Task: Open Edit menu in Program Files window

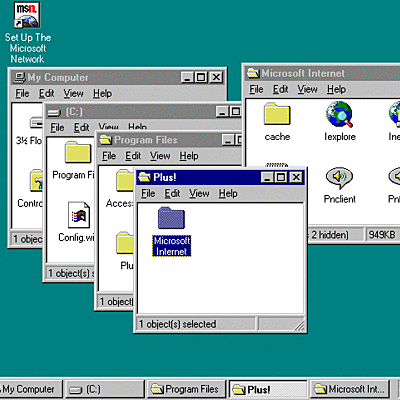Action: pyautogui.click(x=133, y=156)
